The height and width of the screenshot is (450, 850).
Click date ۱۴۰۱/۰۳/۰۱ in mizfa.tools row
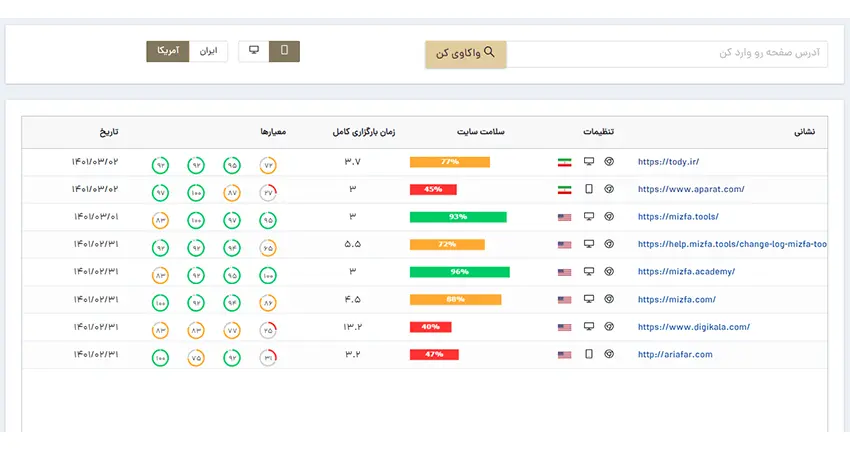(x=96, y=216)
